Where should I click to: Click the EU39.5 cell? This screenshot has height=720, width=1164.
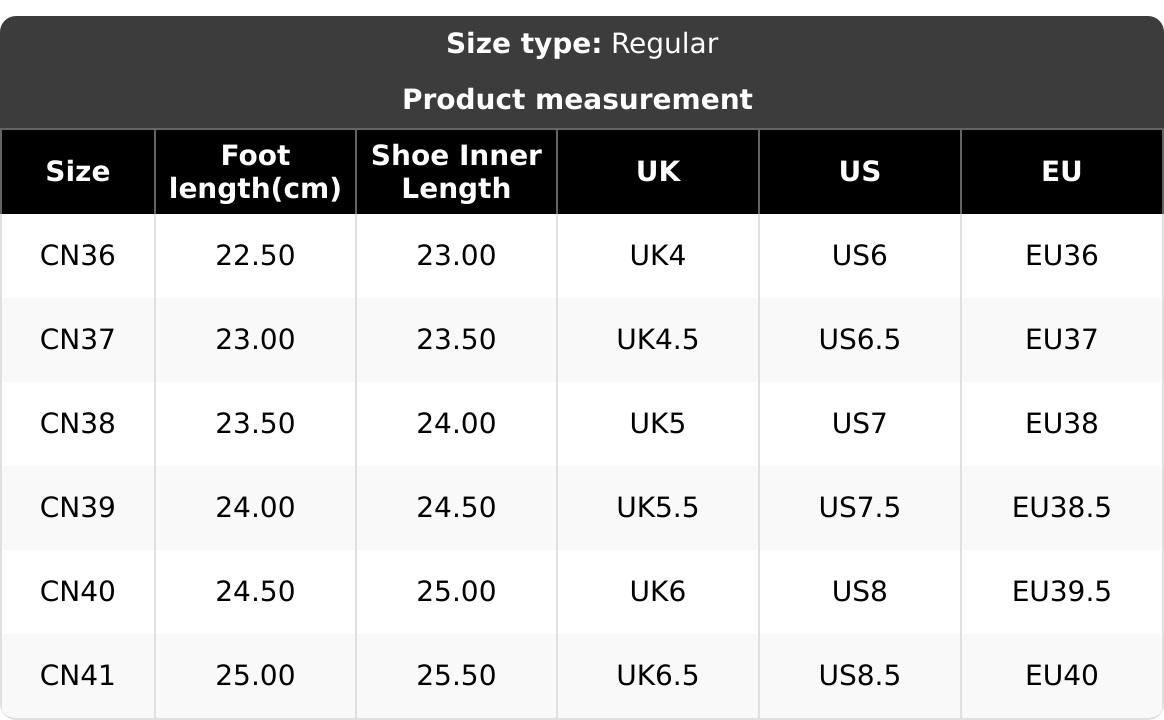(x=1061, y=592)
